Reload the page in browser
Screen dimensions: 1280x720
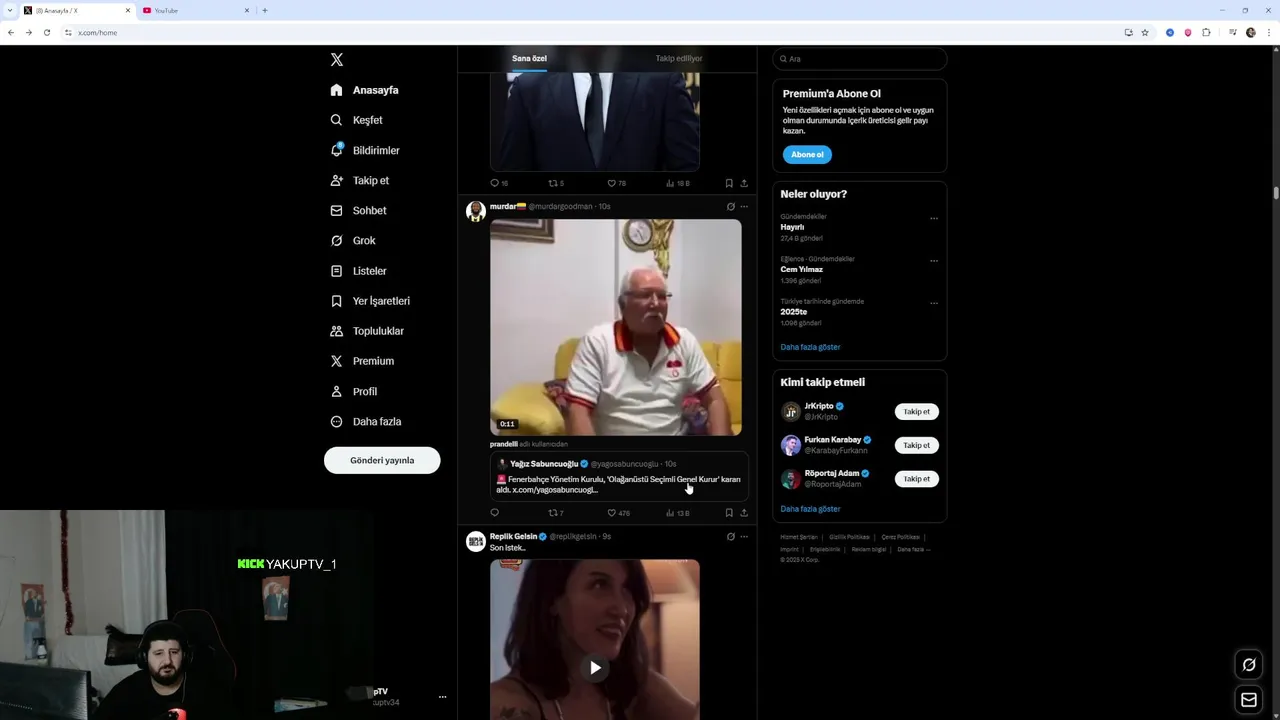[46, 33]
